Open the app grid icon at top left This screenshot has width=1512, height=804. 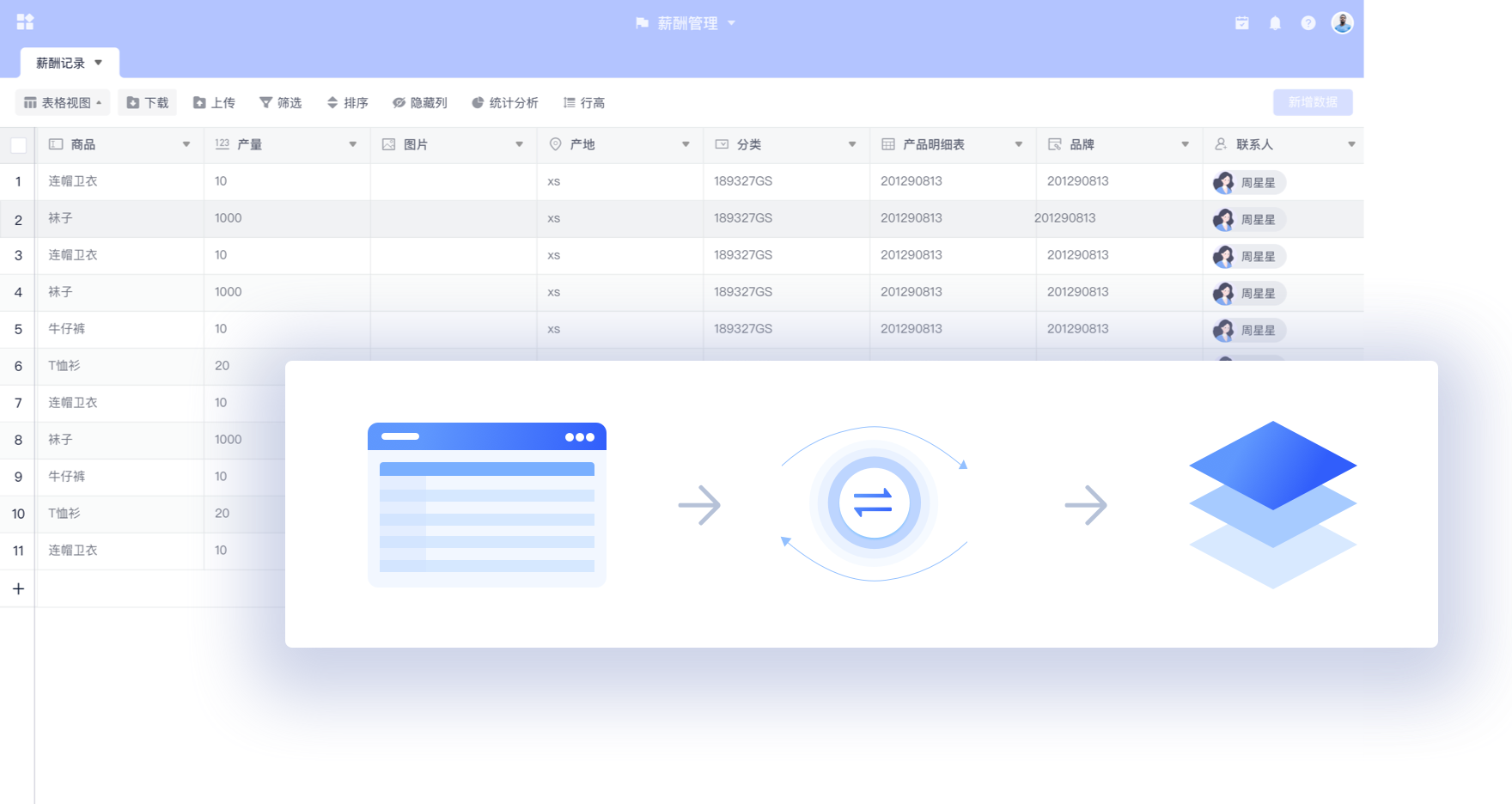[25, 21]
